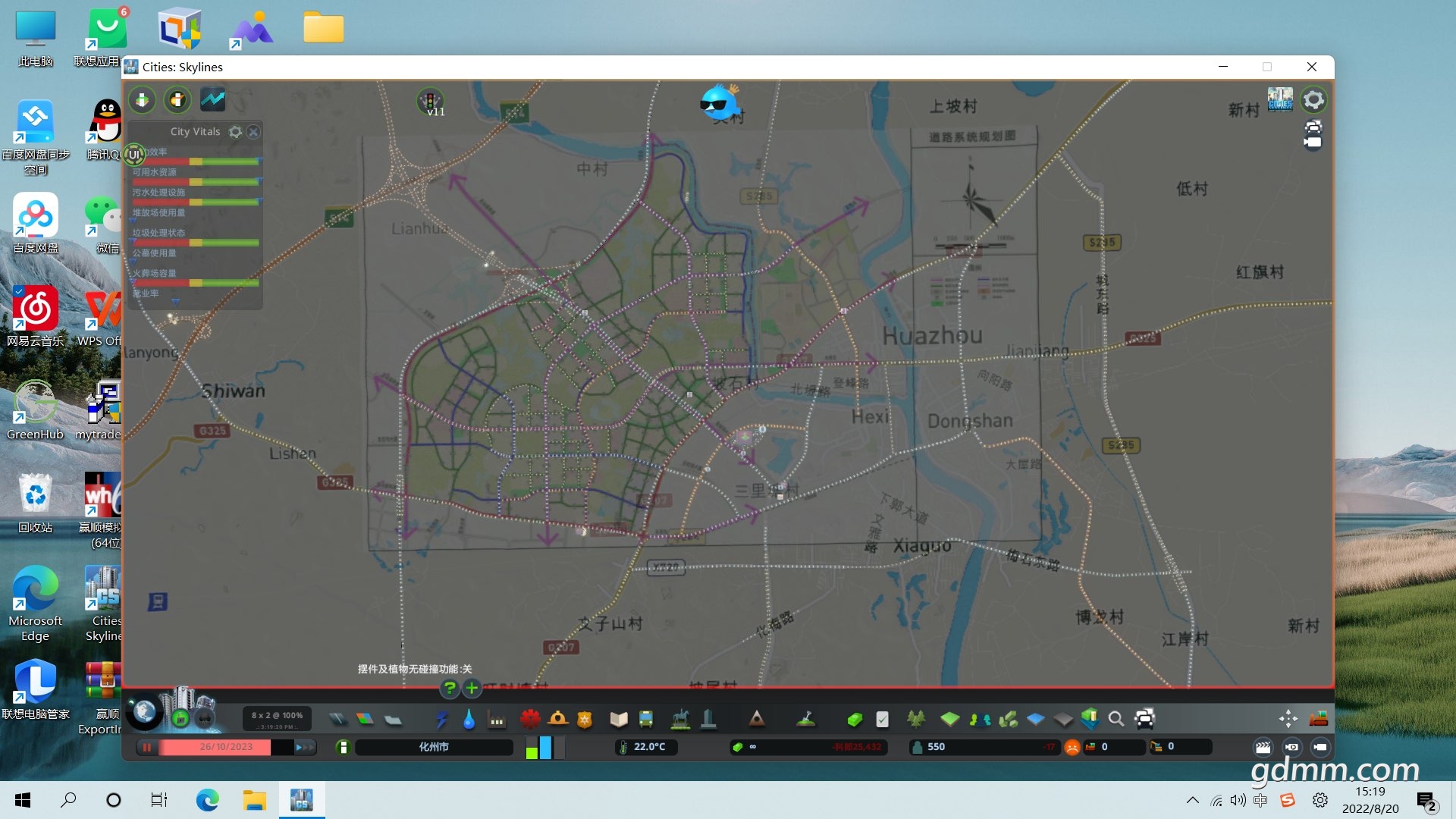Open the zoning tool tab
Screen dimensions: 1456x819
(365, 719)
